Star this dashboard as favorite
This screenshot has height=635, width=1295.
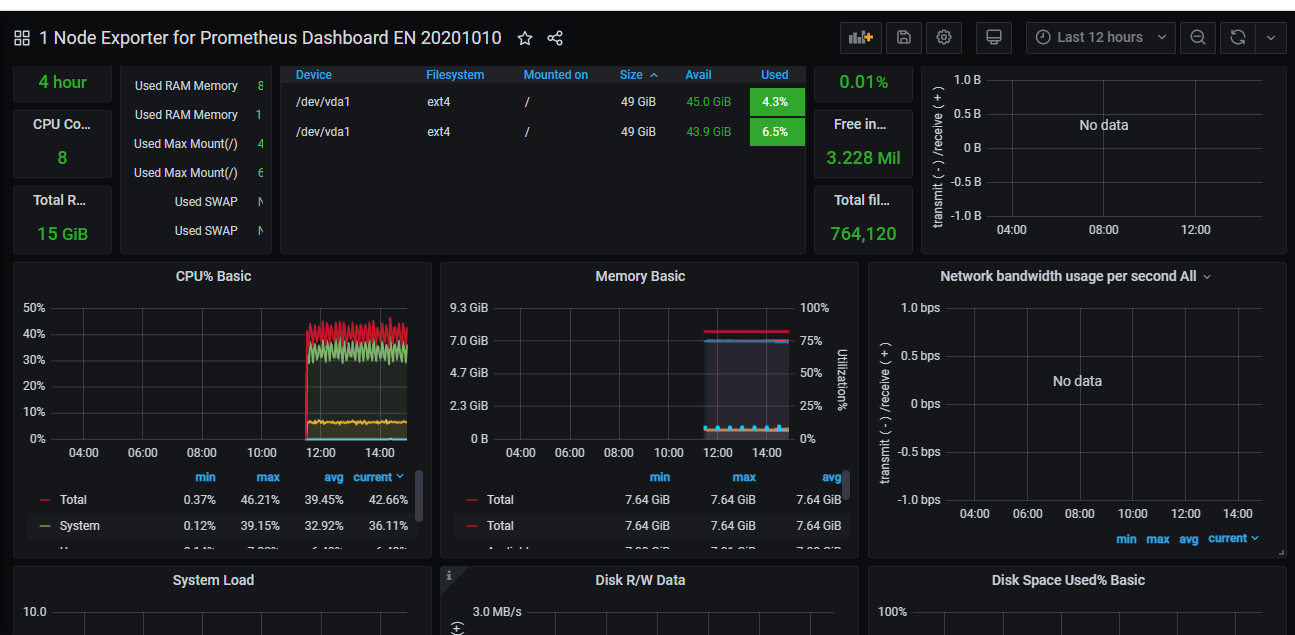525,38
